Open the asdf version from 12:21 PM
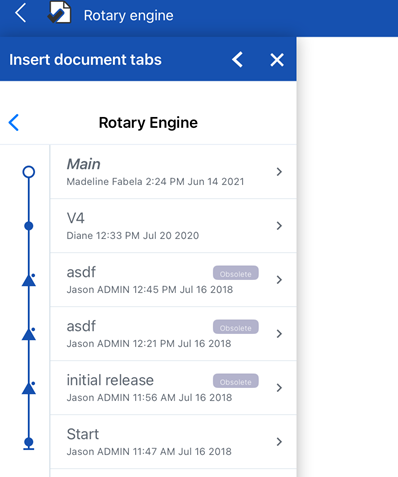The width and height of the screenshot is (398, 477). pyautogui.click(x=173, y=334)
